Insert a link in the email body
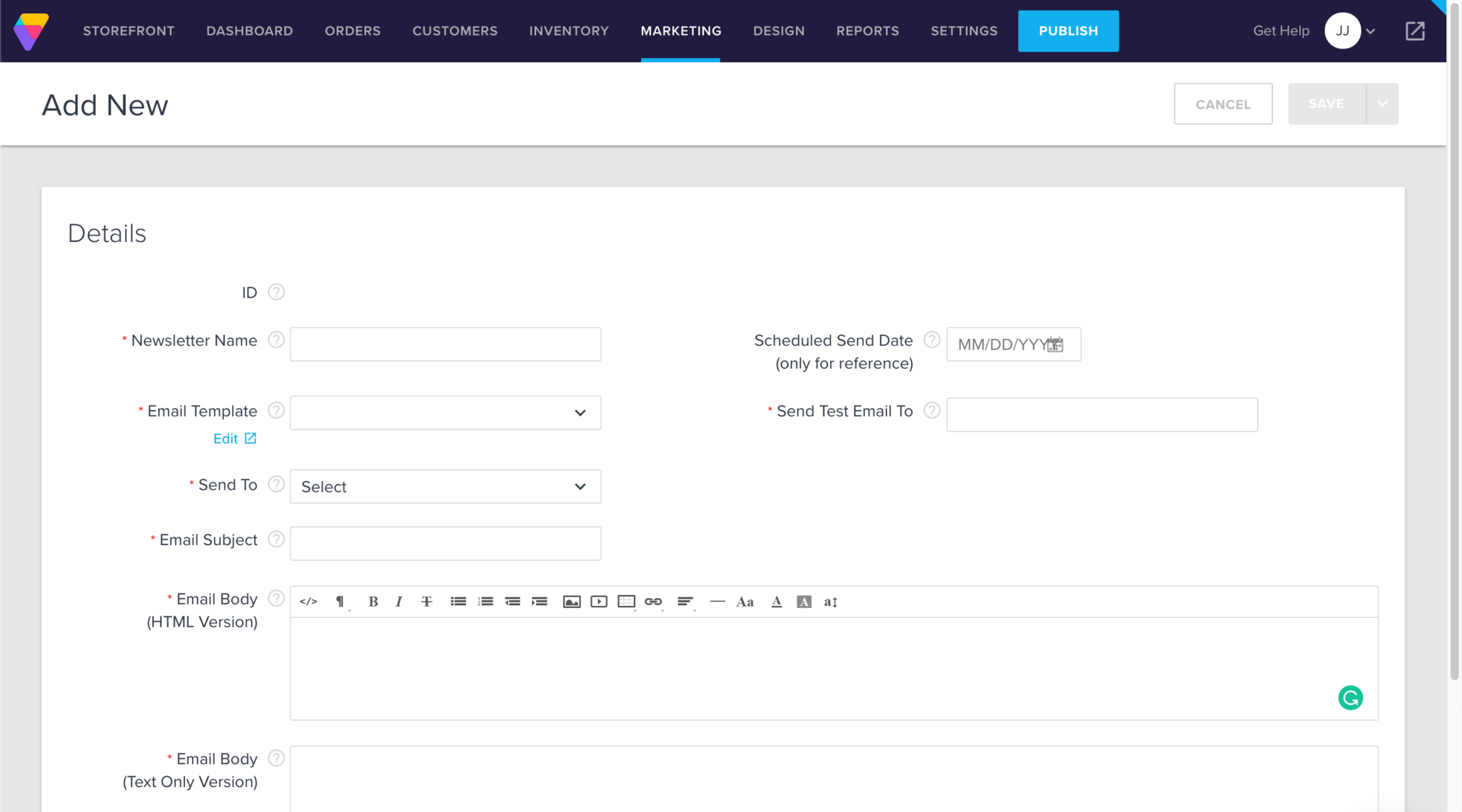 pyautogui.click(x=654, y=602)
